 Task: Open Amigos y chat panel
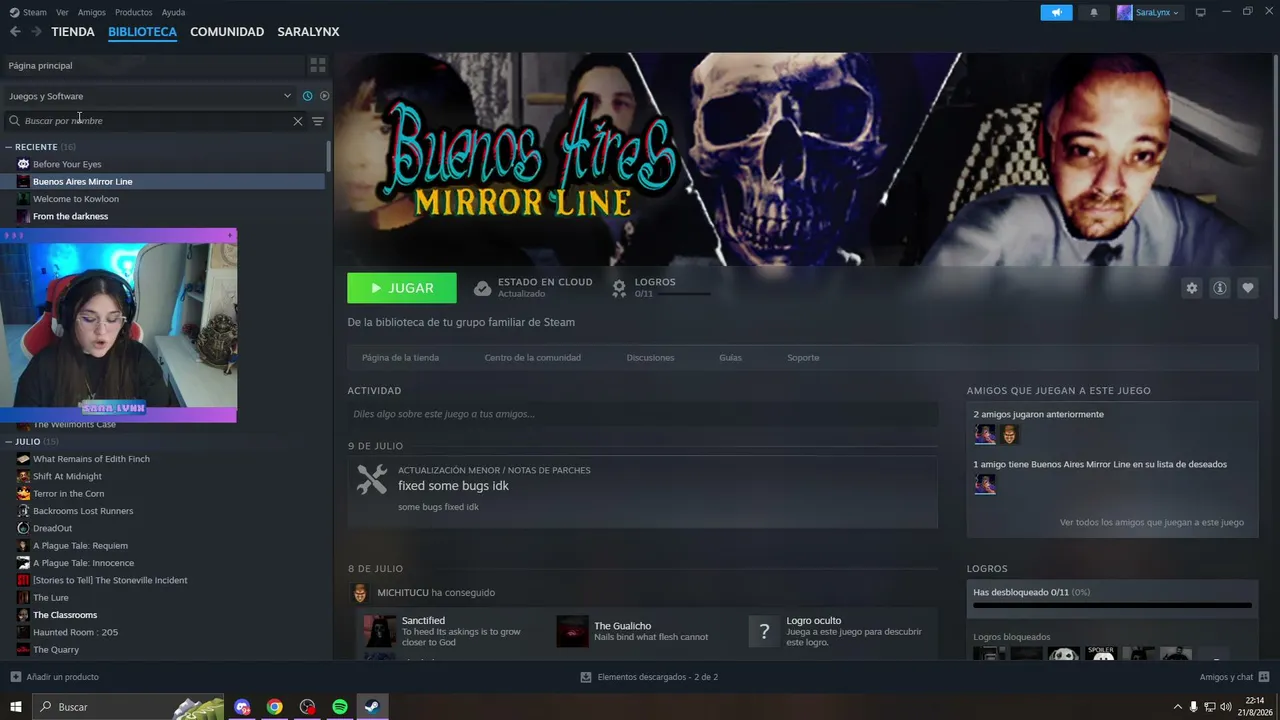pos(1234,677)
